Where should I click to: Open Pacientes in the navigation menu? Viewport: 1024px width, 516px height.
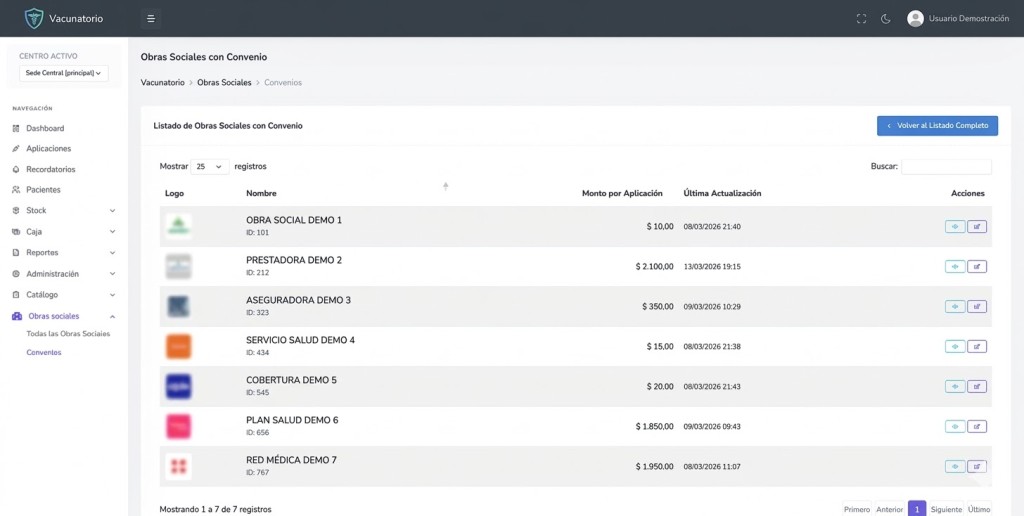[43, 190]
